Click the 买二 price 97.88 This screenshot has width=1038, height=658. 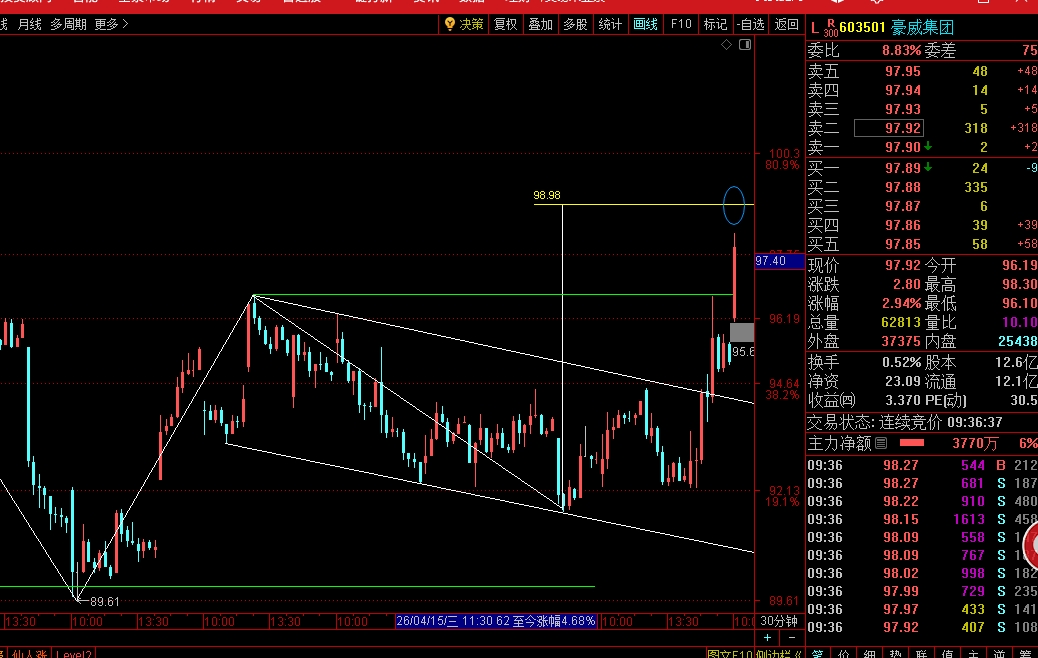(x=902, y=187)
